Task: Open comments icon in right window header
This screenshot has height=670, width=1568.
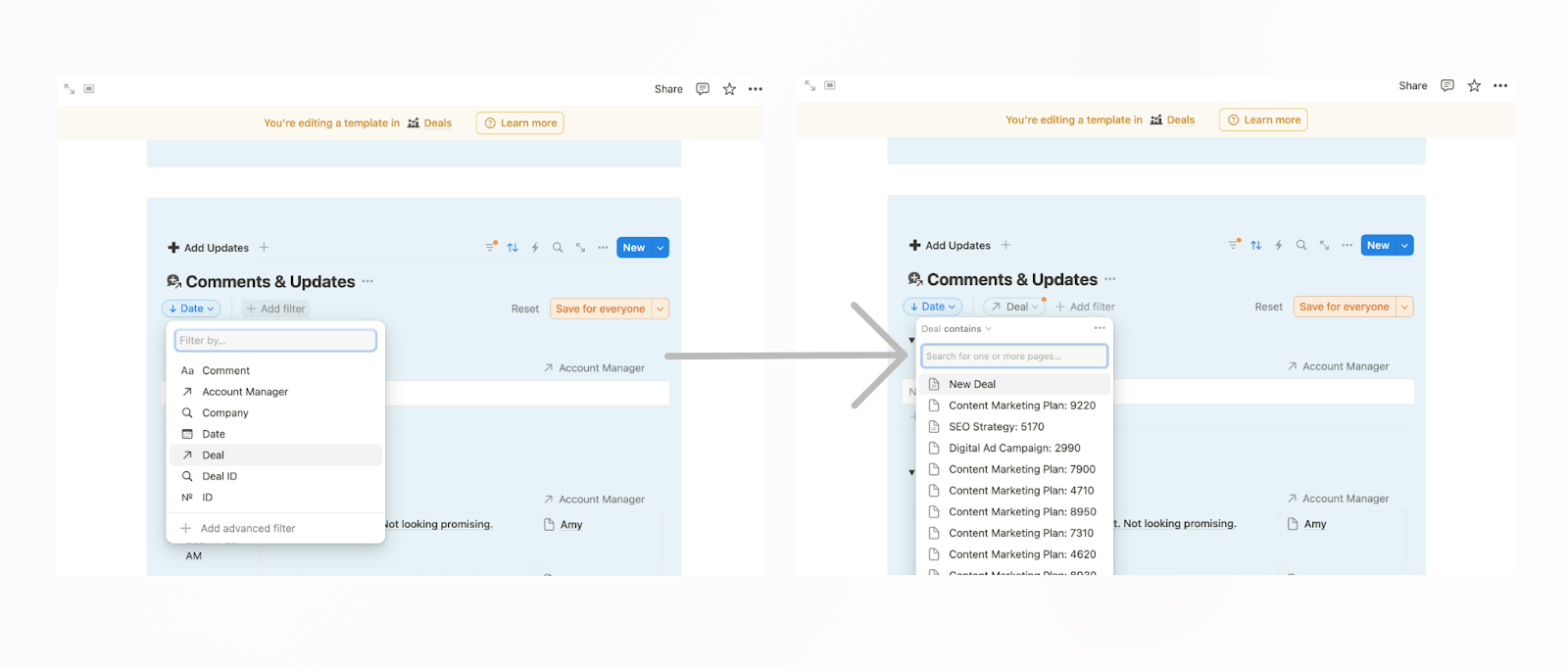Action: click(x=1447, y=86)
